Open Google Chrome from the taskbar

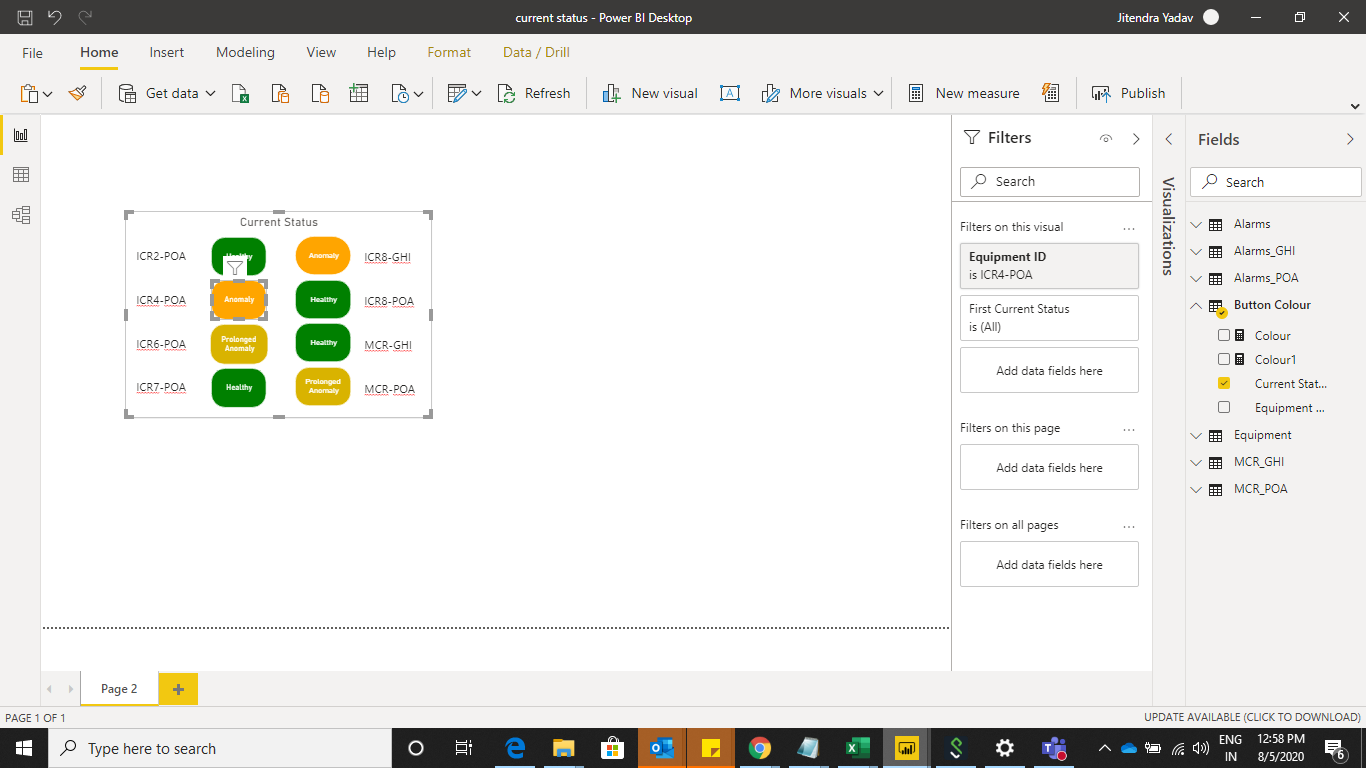coord(760,748)
